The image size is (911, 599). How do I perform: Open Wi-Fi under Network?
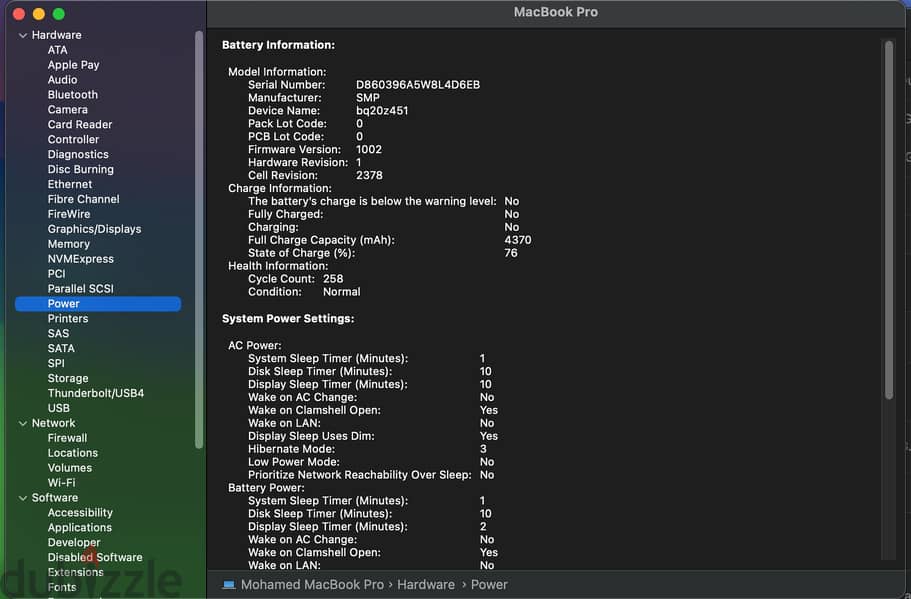click(62, 483)
